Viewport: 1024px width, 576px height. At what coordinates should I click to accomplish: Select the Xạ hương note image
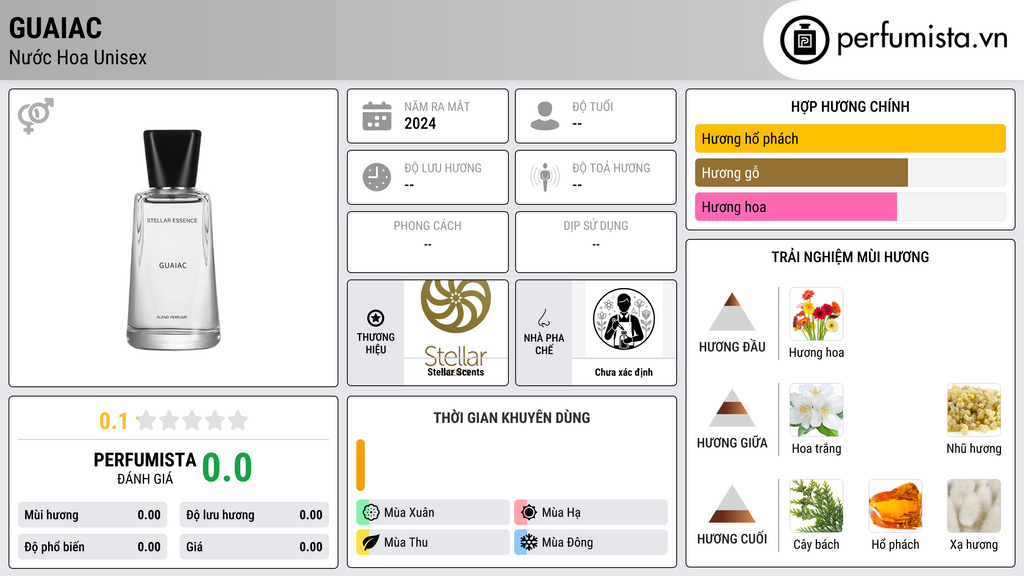974,506
